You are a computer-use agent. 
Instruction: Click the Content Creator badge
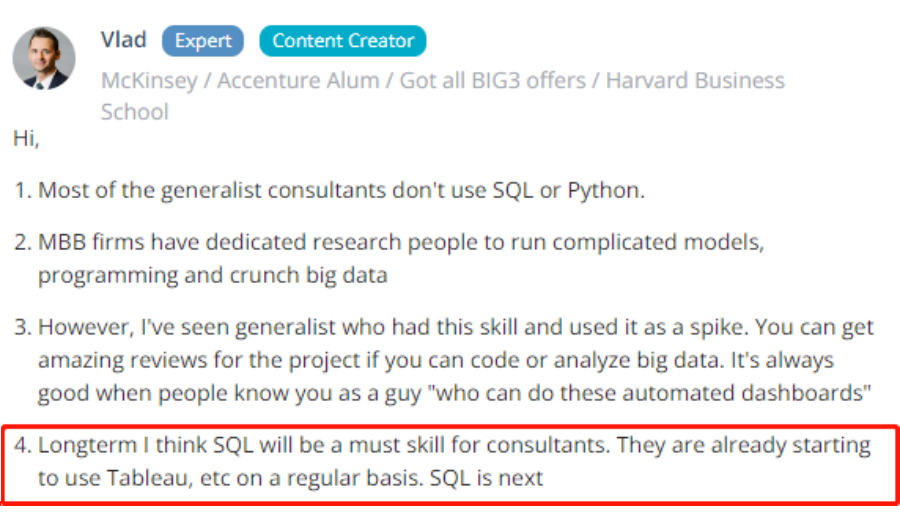pos(343,41)
